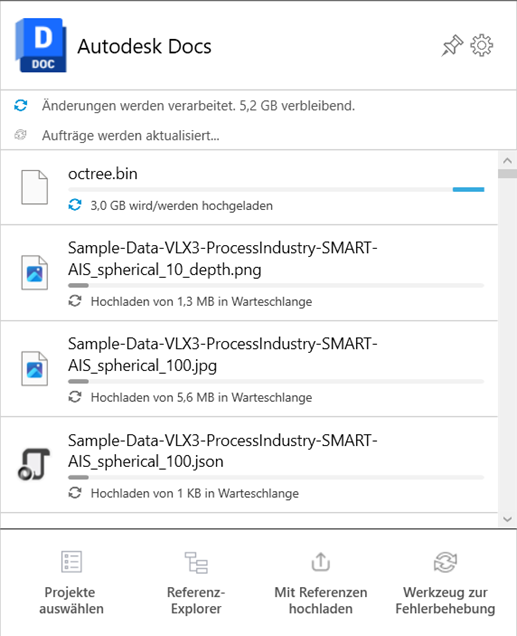
Task: Select the octree.bin file name
Action: tap(103, 174)
